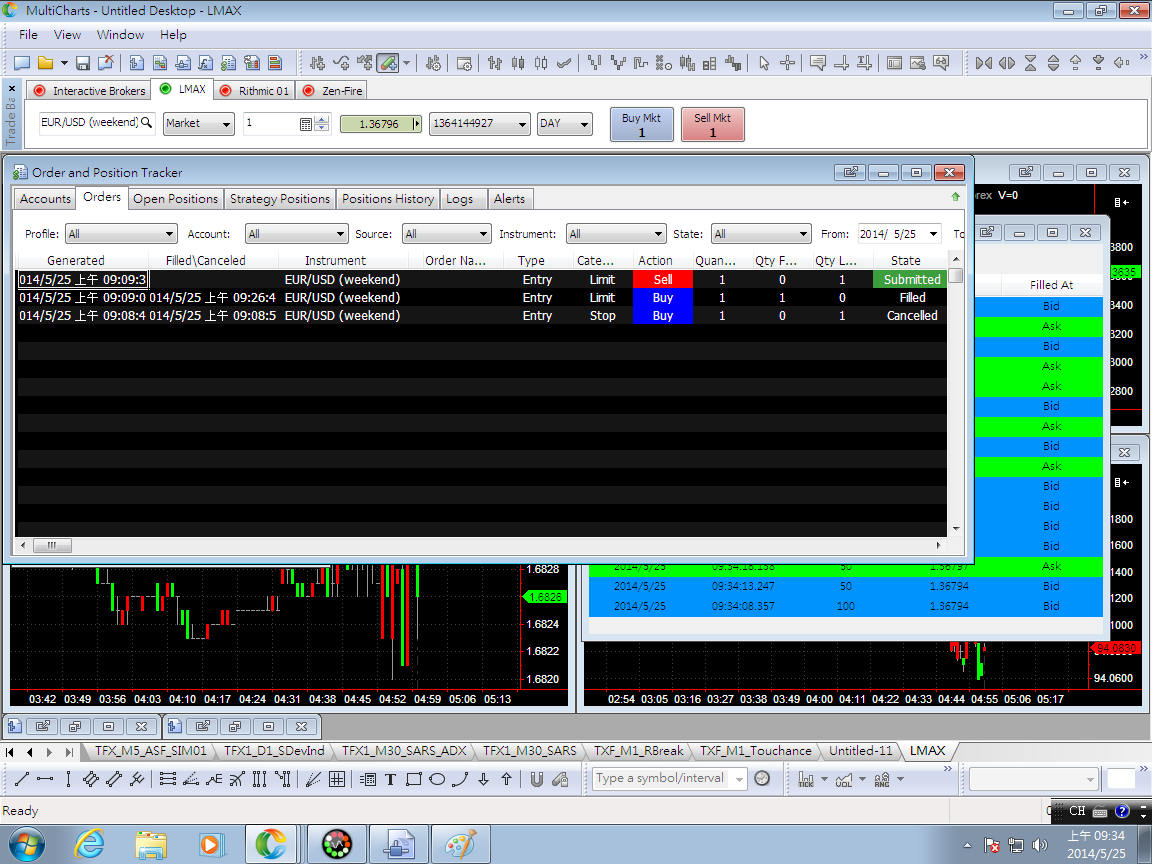Select the arrow Pointer tool

(x=764, y=63)
